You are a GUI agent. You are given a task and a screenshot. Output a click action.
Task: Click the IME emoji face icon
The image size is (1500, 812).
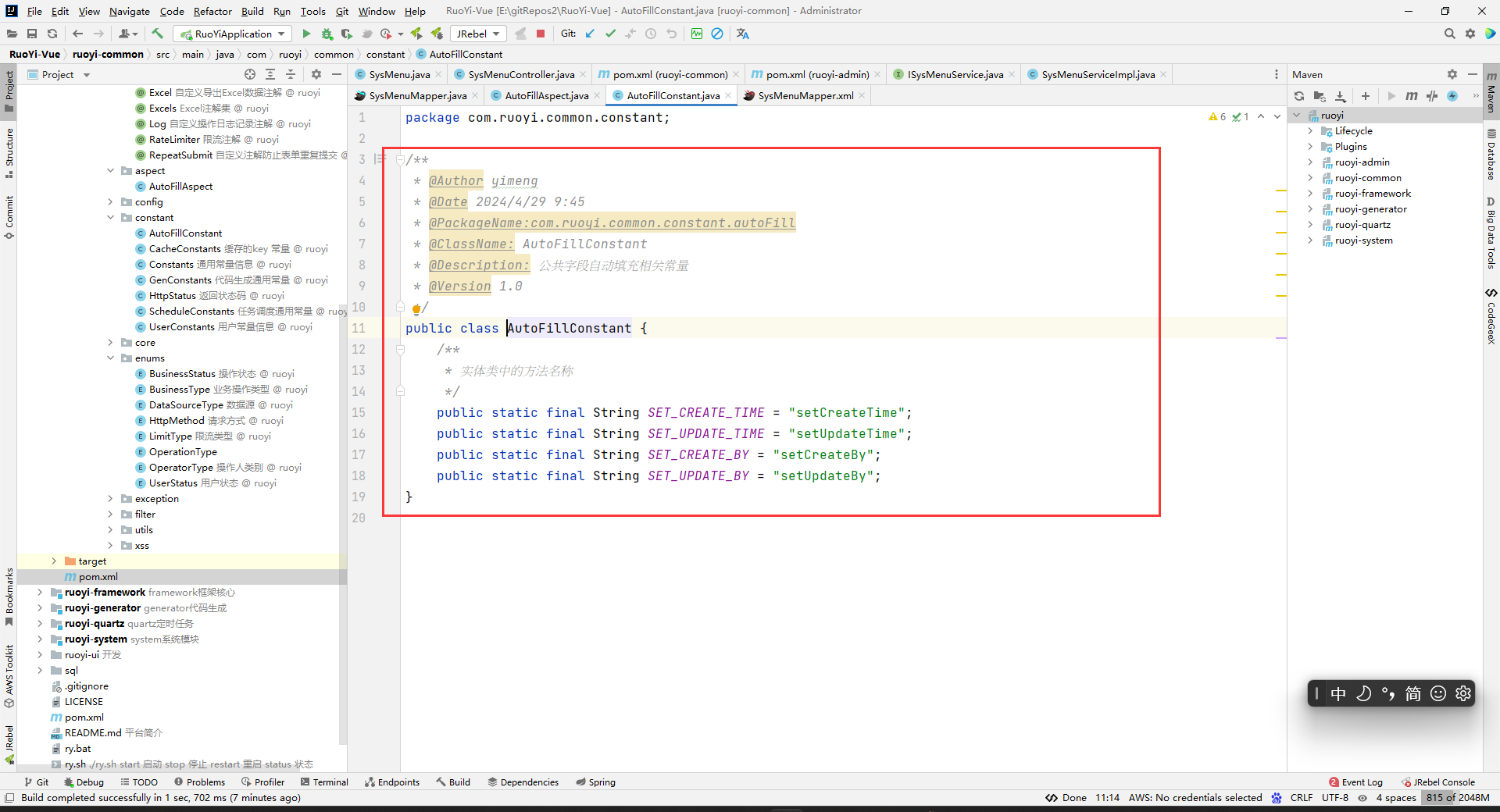click(x=1438, y=693)
